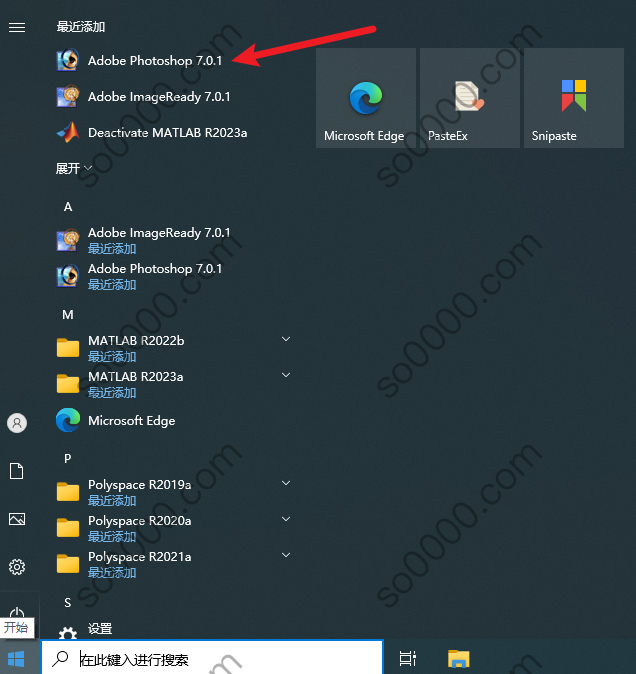Expand the recently added list via 展开

(74, 168)
